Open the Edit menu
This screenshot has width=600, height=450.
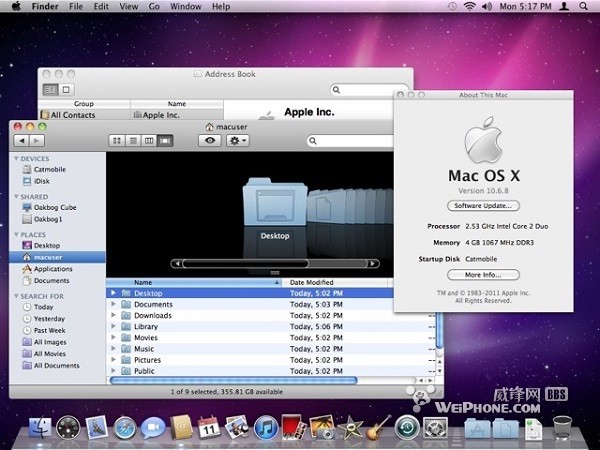point(101,6)
